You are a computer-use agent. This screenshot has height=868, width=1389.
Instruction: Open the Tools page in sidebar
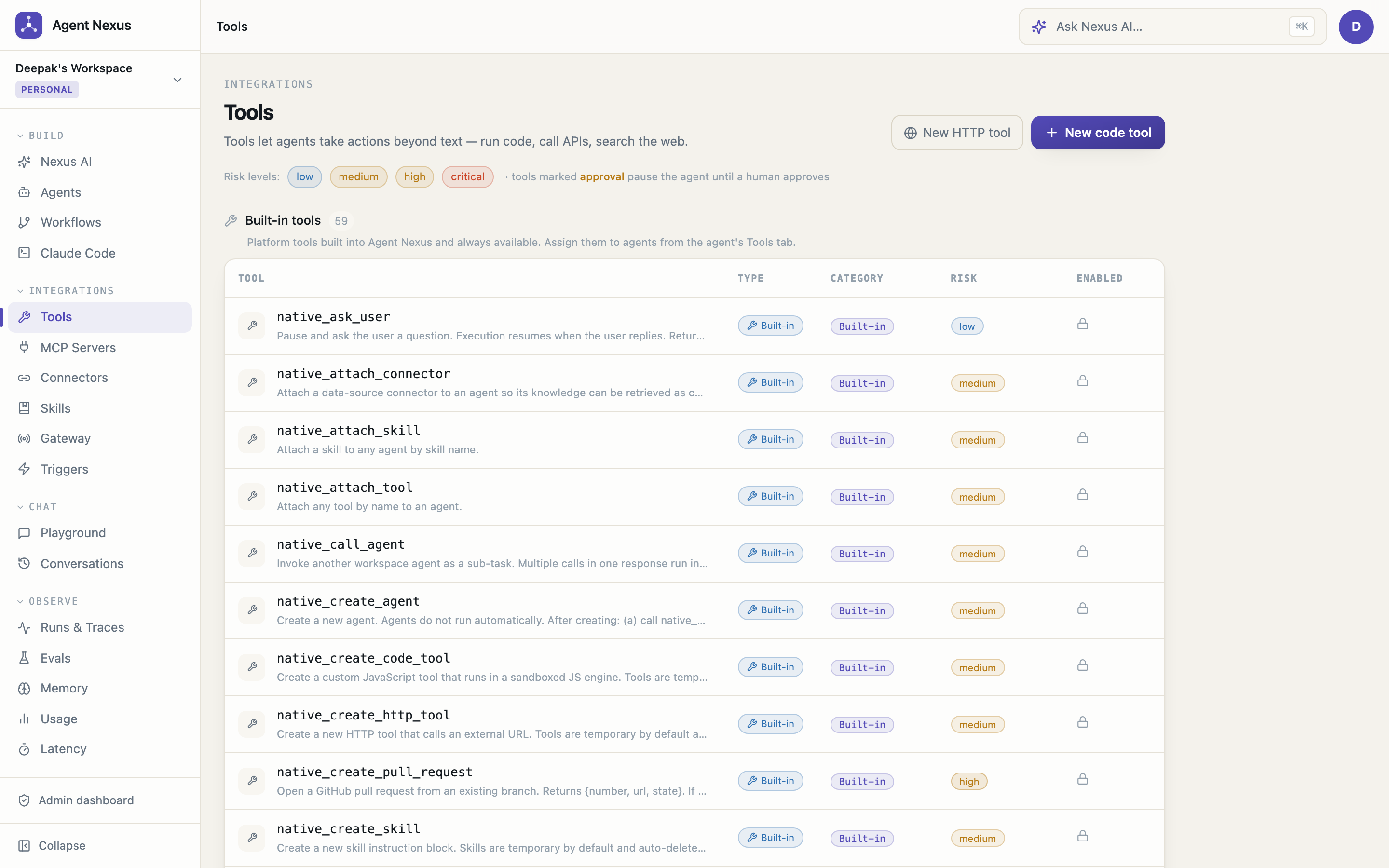[100, 317]
